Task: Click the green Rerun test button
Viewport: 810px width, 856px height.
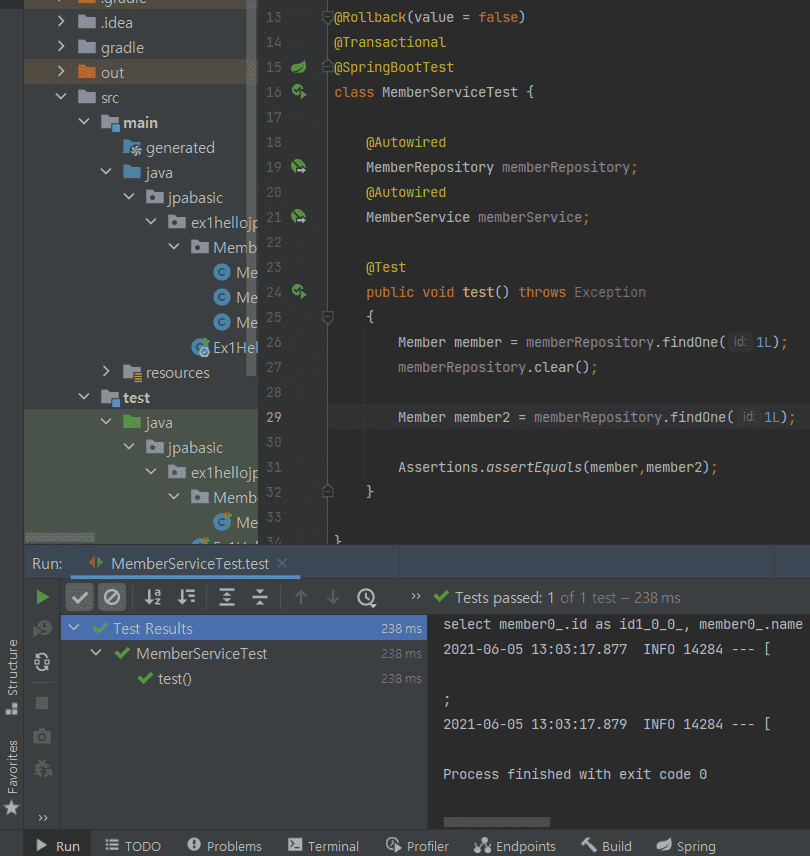Action: 42,597
